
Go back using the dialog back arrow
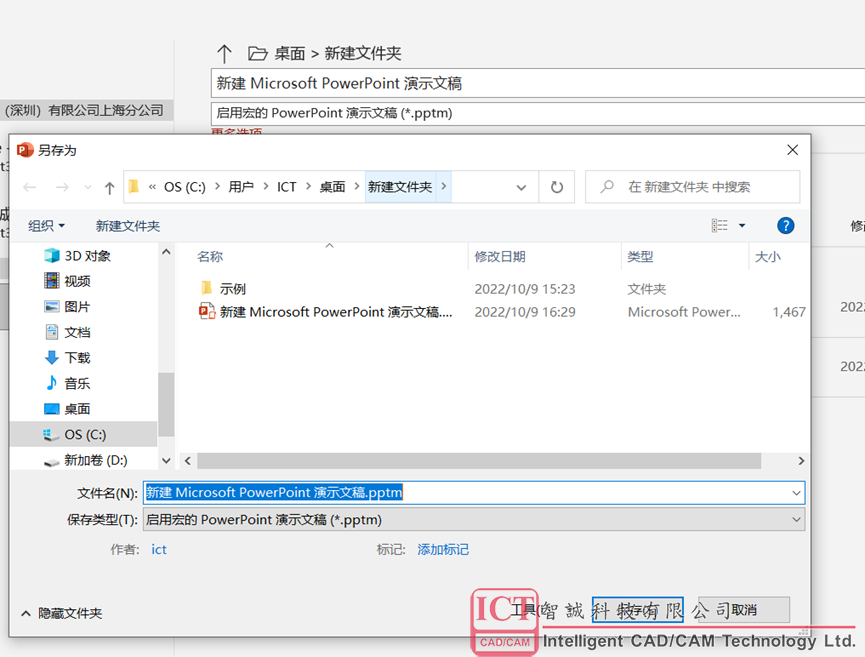coord(30,188)
